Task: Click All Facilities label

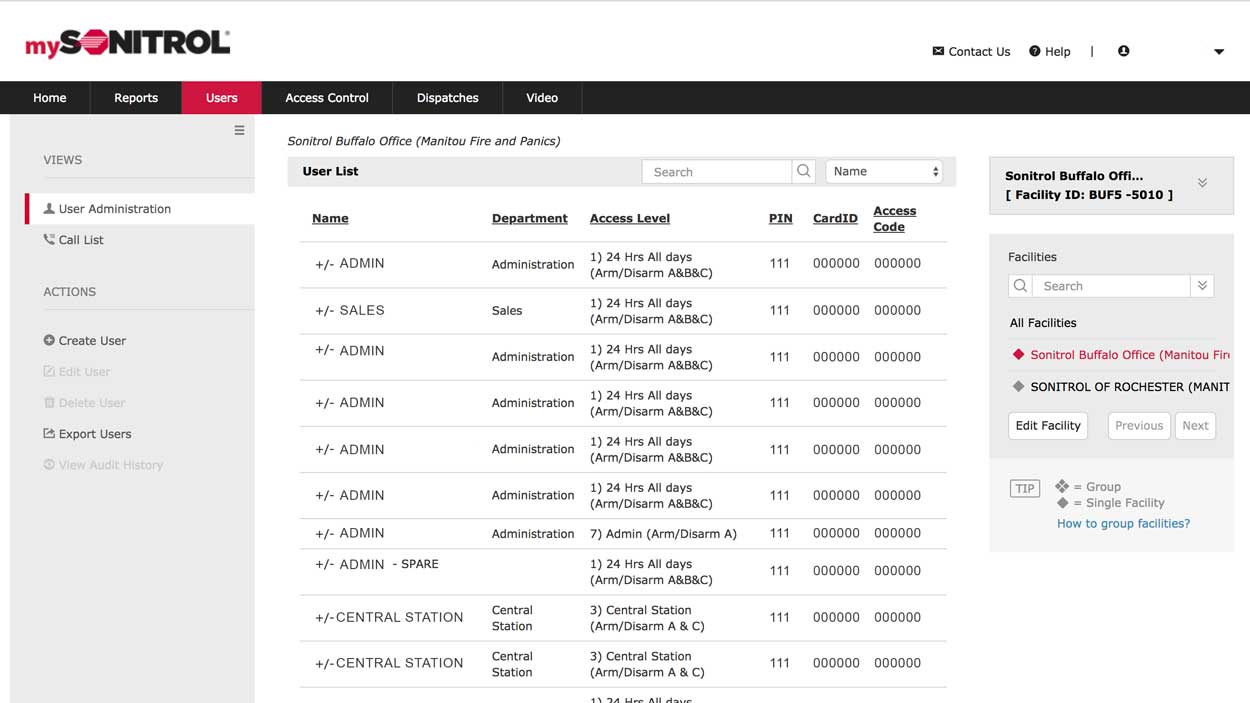Action: [x=1043, y=323]
